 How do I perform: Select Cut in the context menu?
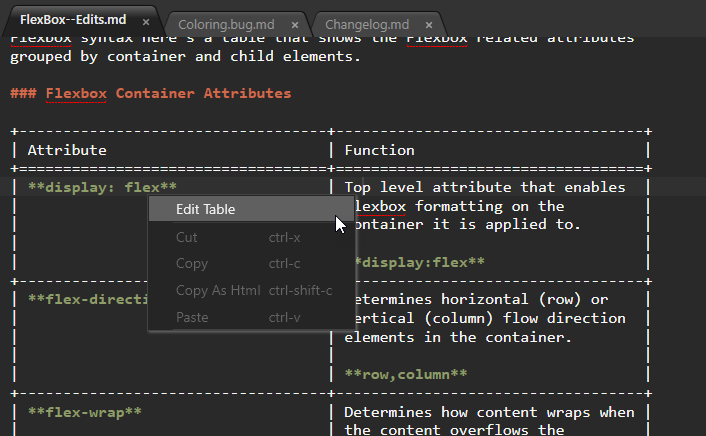coord(251,237)
